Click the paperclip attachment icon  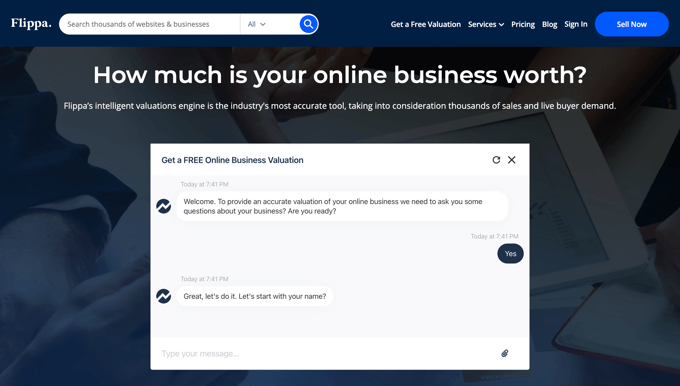[x=505, y=353]
